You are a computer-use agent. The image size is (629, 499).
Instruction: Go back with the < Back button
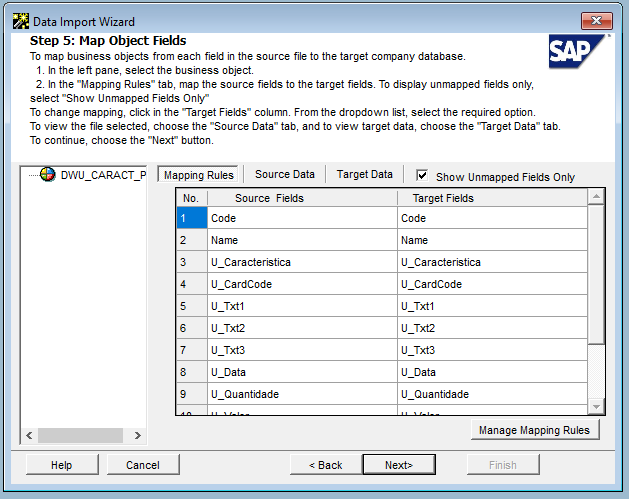click(x=325, y=465)
